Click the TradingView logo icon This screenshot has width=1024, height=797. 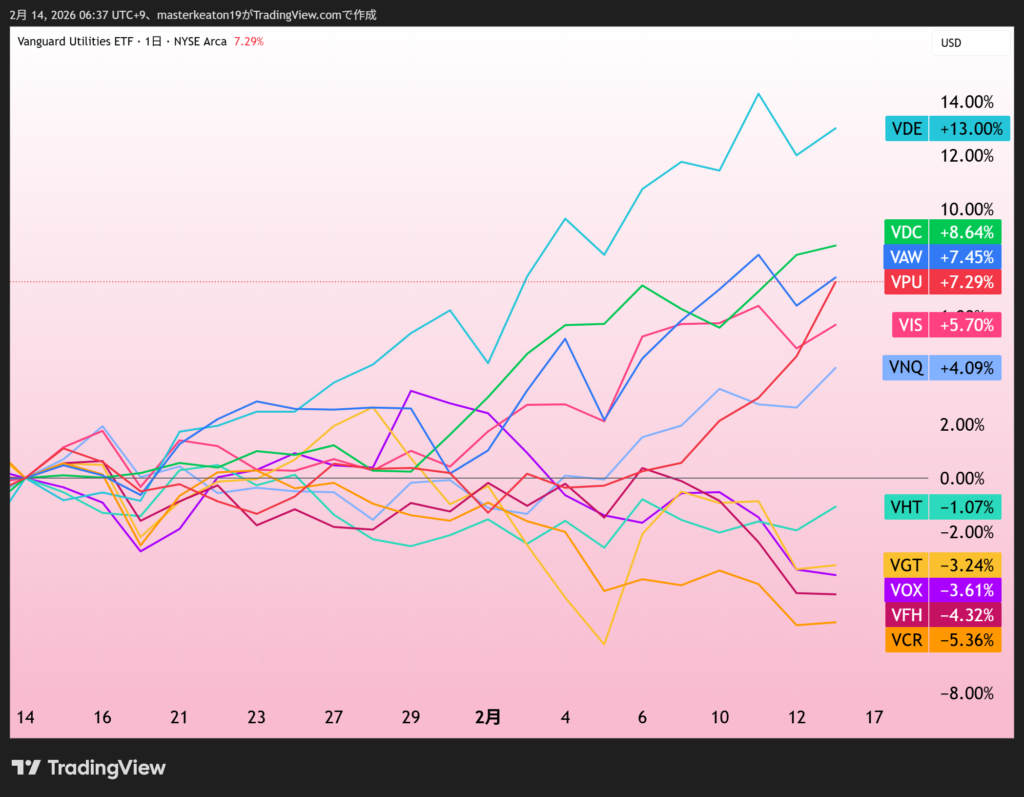click(x=27, y=768)
